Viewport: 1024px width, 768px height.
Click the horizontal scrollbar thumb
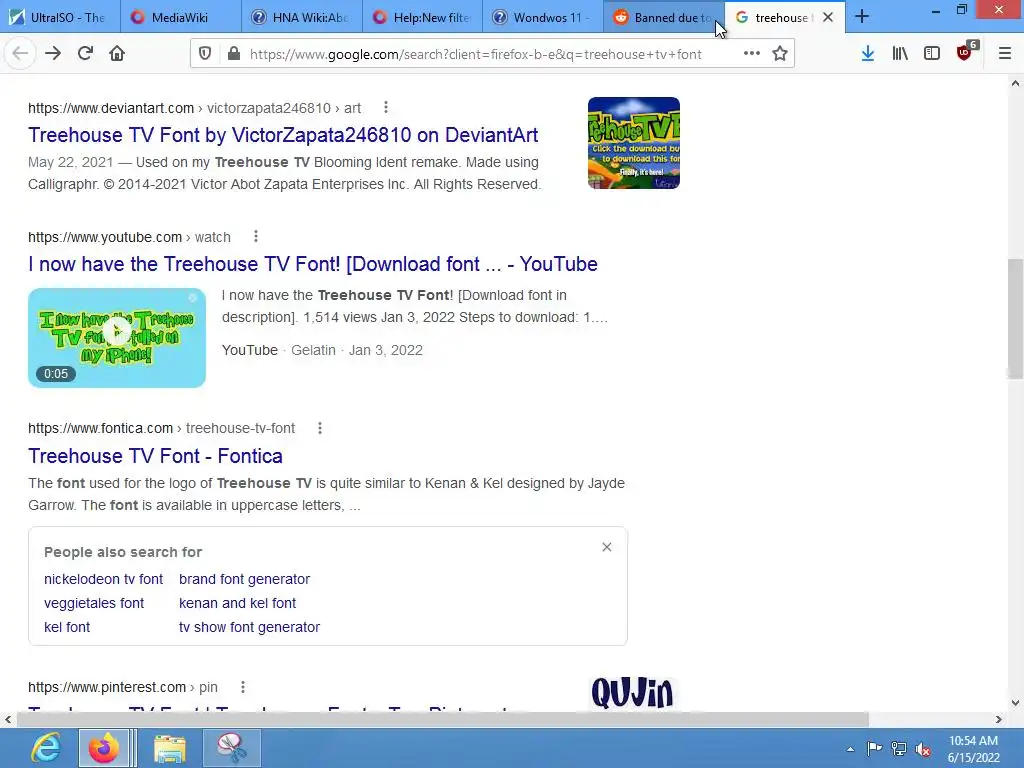[x=442, y=719]
